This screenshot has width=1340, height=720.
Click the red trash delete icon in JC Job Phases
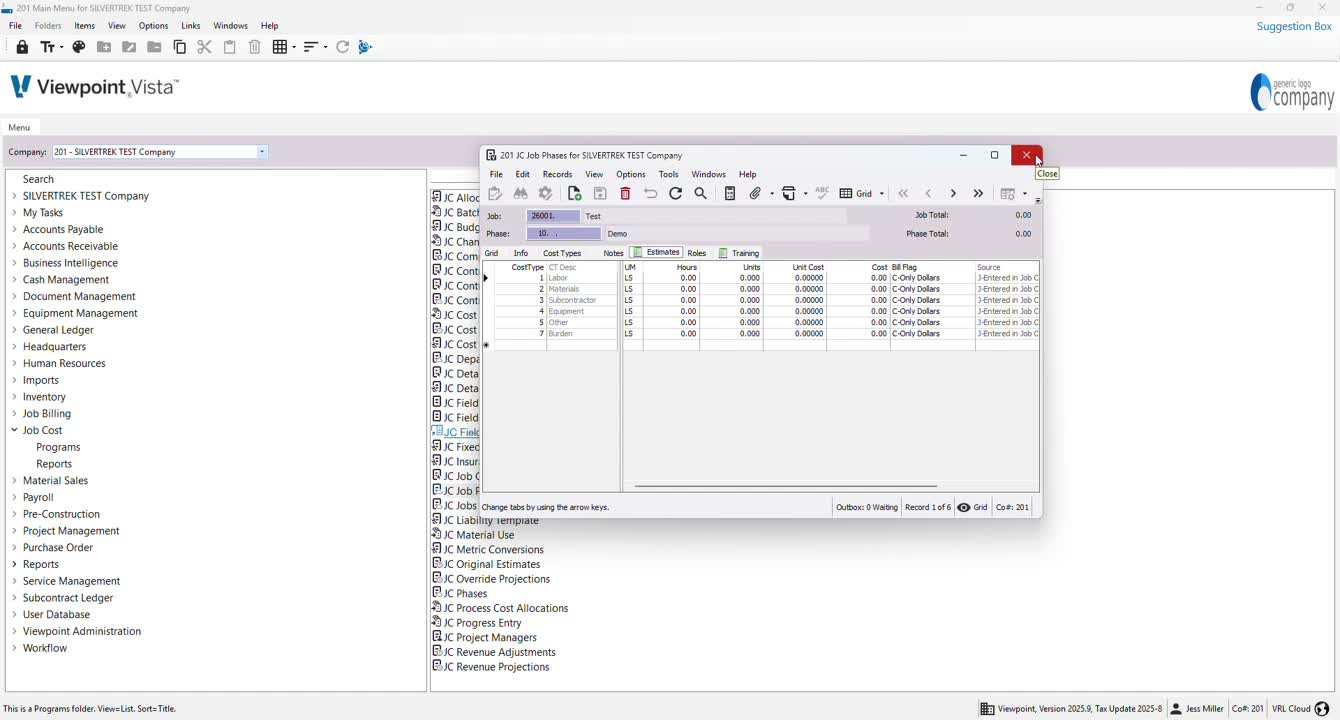626,194
